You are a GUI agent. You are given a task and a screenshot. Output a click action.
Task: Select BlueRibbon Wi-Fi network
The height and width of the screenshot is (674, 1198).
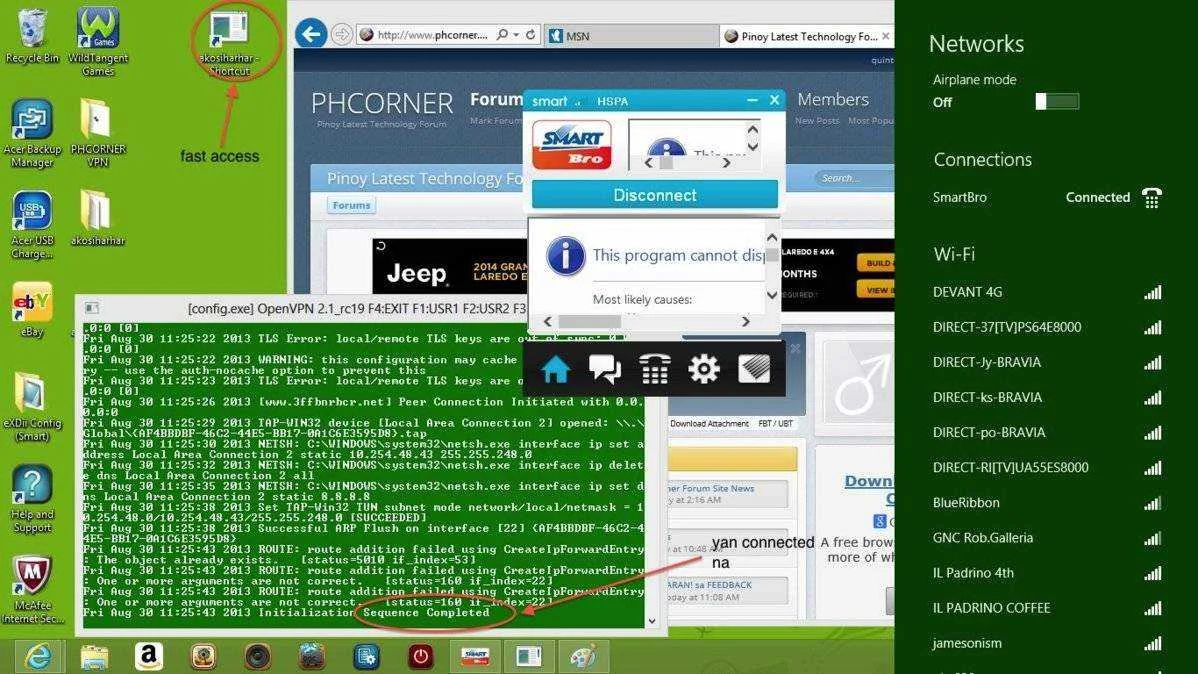tap(1047, 503)
